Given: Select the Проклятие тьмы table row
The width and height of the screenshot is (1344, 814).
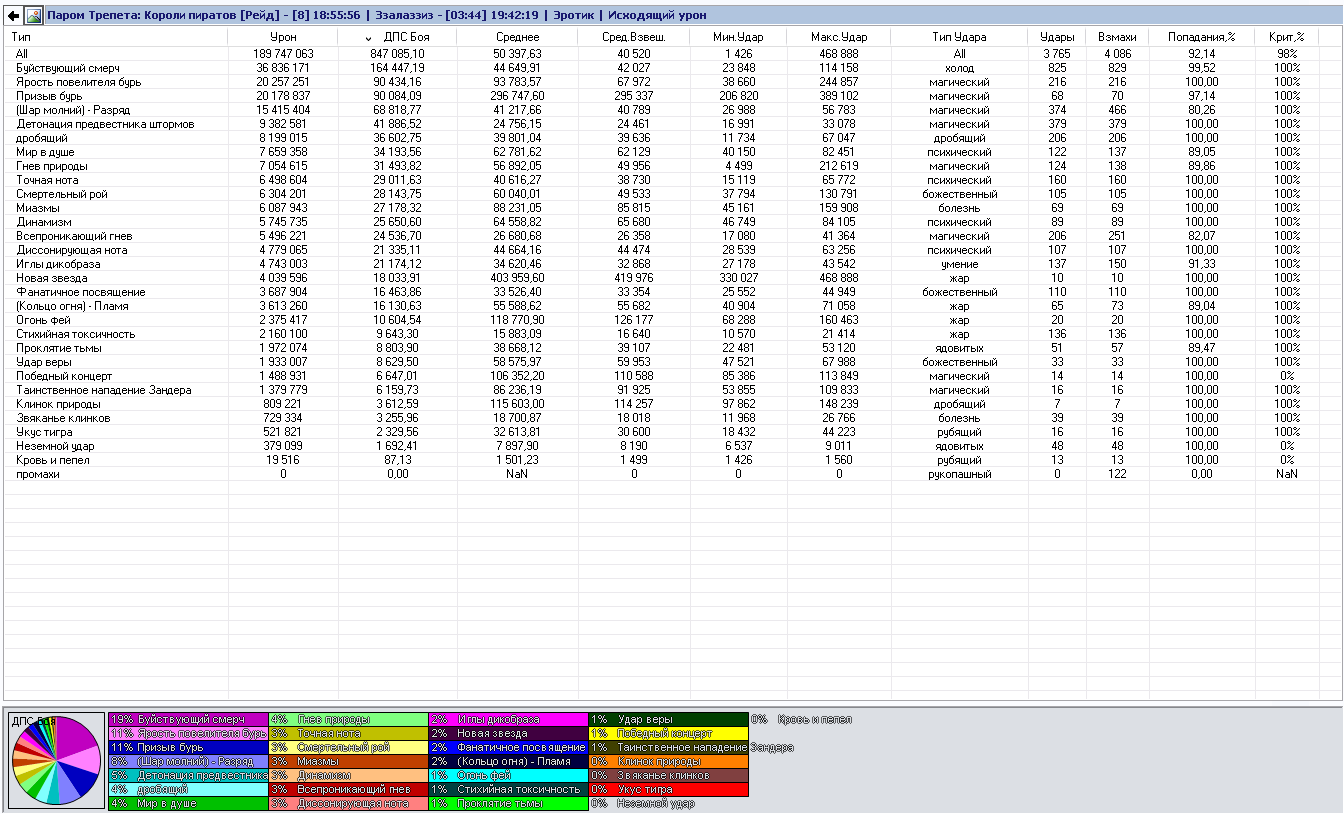Looking at the screenshot, I should 672,348.
